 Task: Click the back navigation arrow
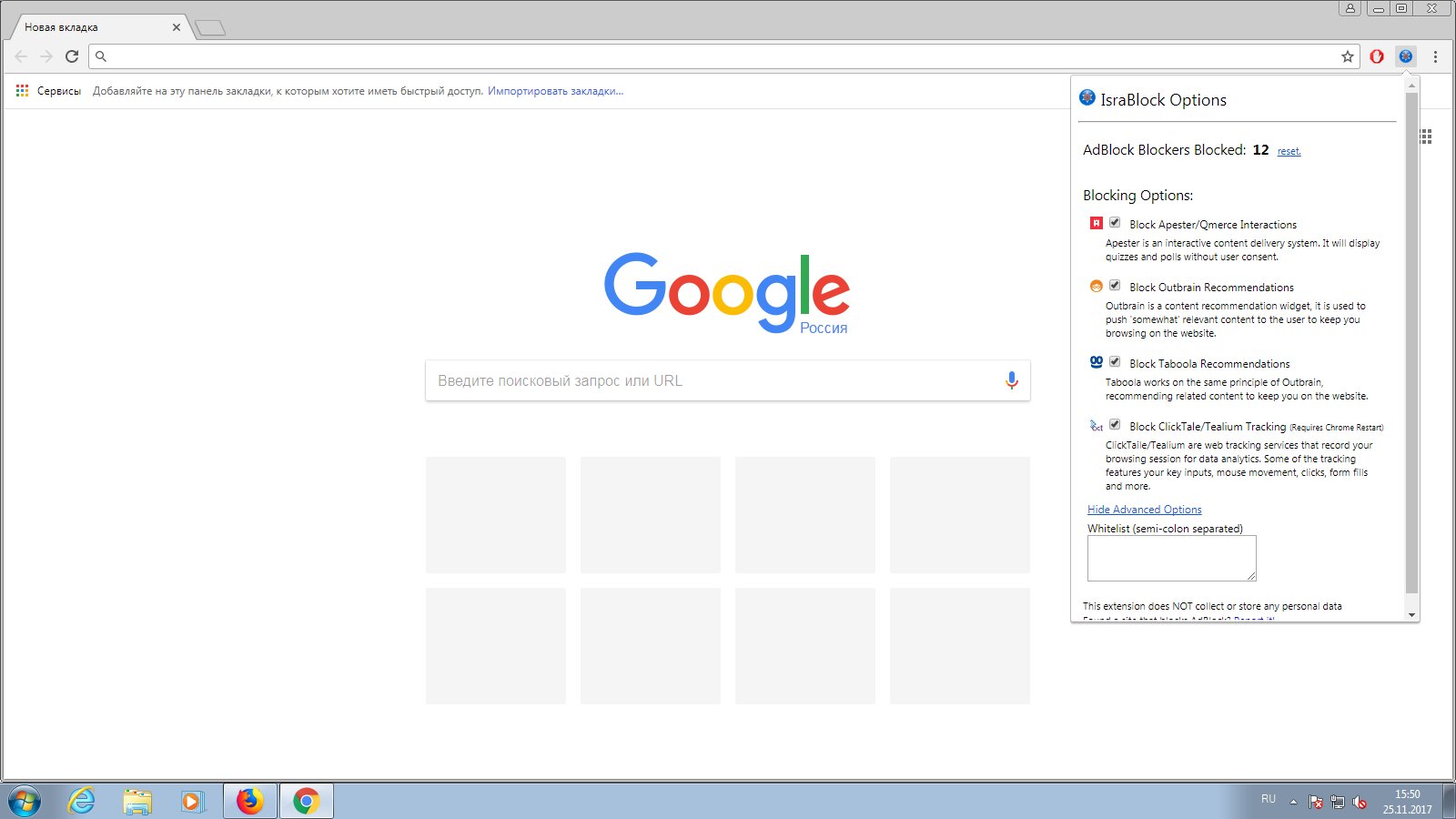point(21,56)
